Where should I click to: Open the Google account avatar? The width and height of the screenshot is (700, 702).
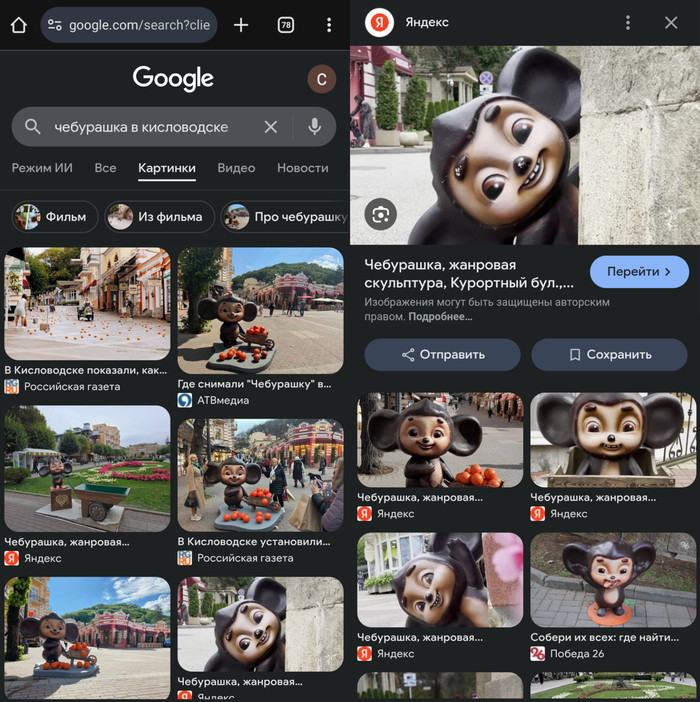pyautogui.click(x=321, y=80)
